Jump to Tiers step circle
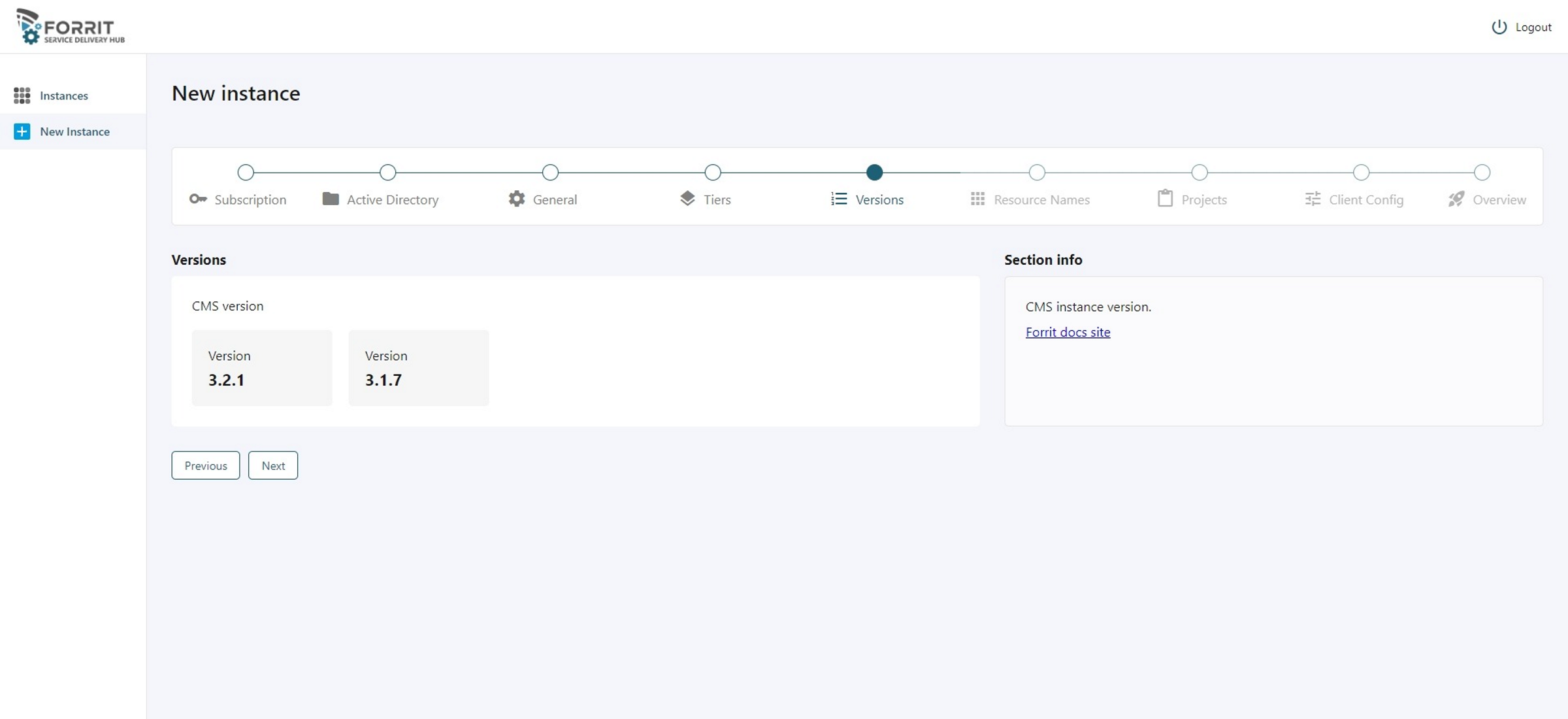1568x719 pixels. [713, 173]
